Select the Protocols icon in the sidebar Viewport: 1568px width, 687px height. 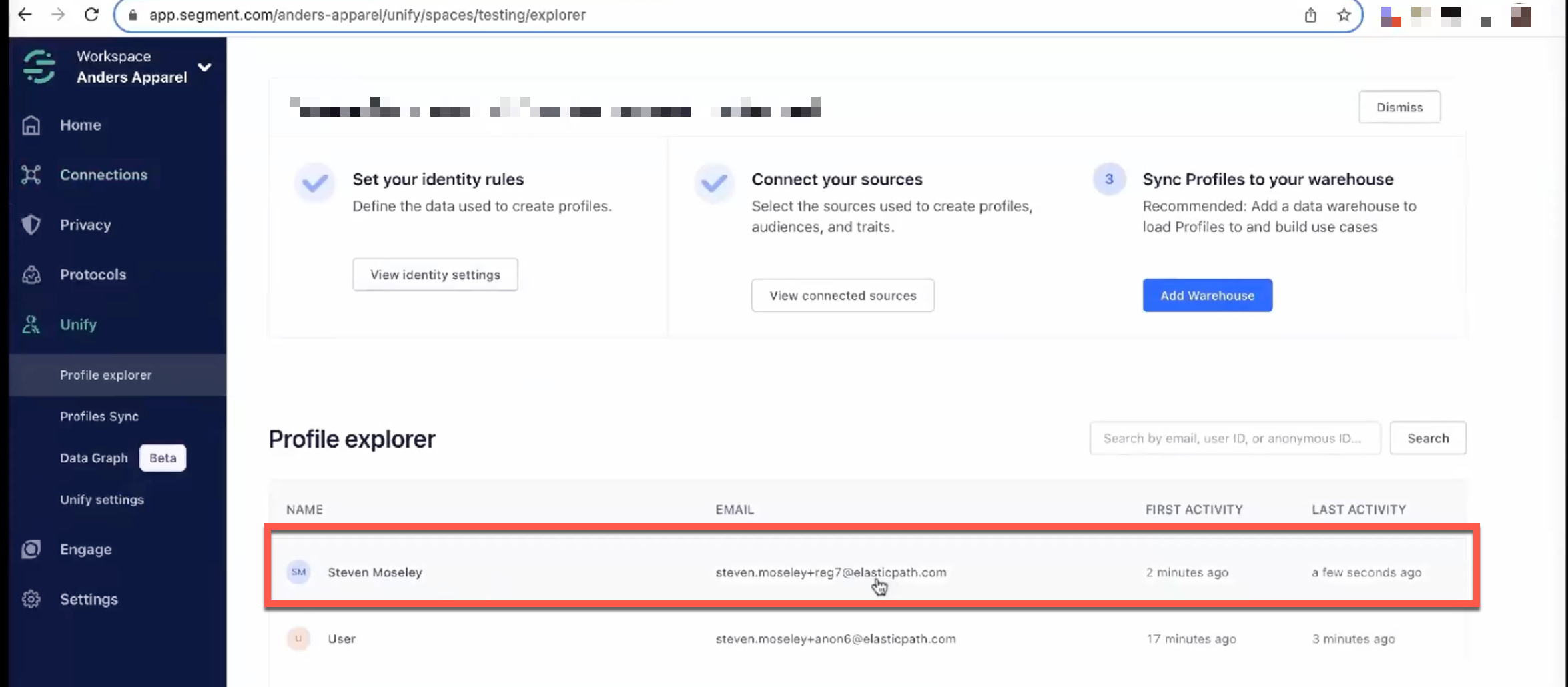[31, 274]
